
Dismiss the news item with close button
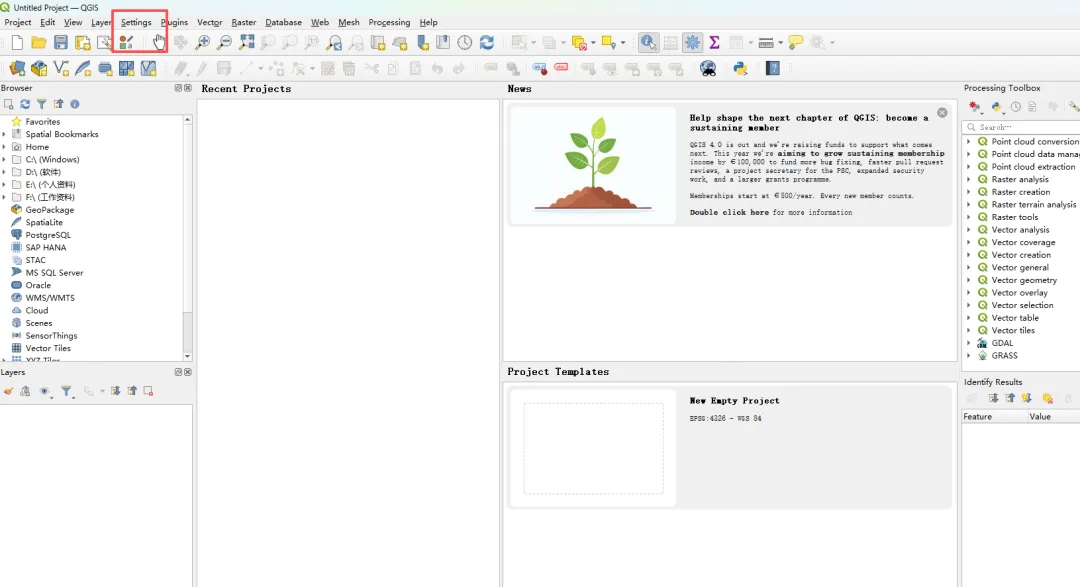point(942,112)
